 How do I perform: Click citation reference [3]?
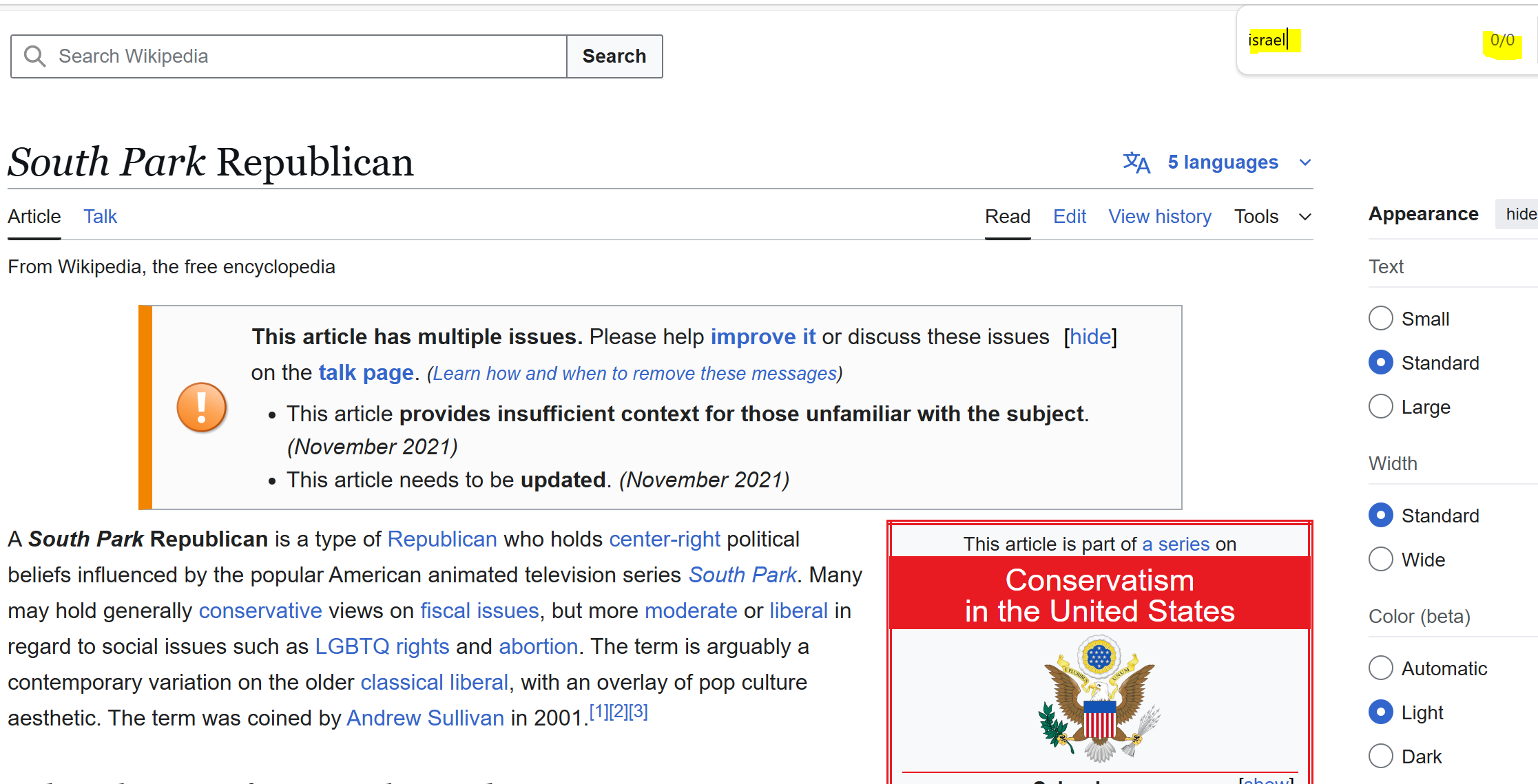click(638, 711)
